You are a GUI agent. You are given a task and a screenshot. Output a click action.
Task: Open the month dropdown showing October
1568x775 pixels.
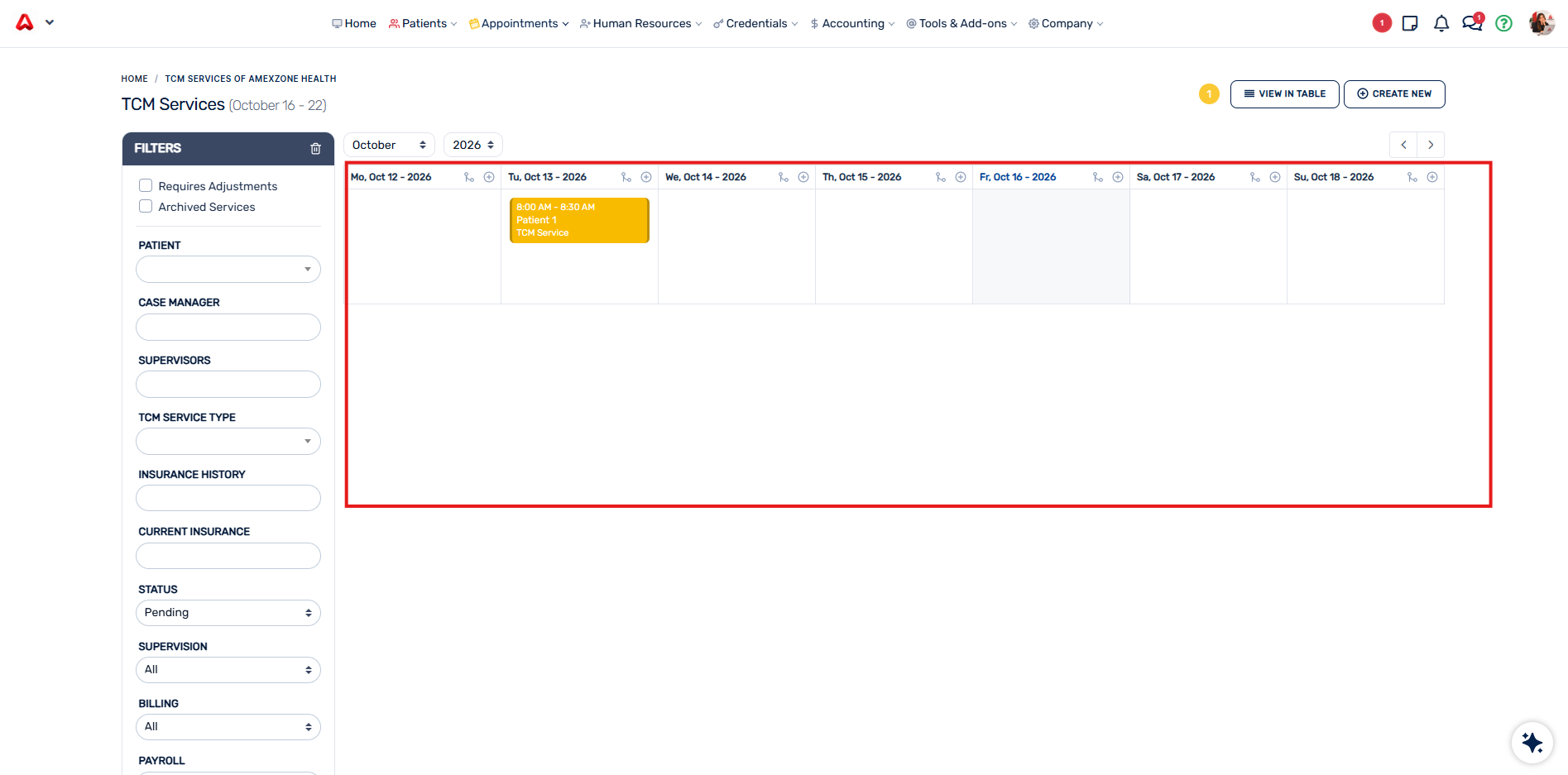[x=389, y=145]
